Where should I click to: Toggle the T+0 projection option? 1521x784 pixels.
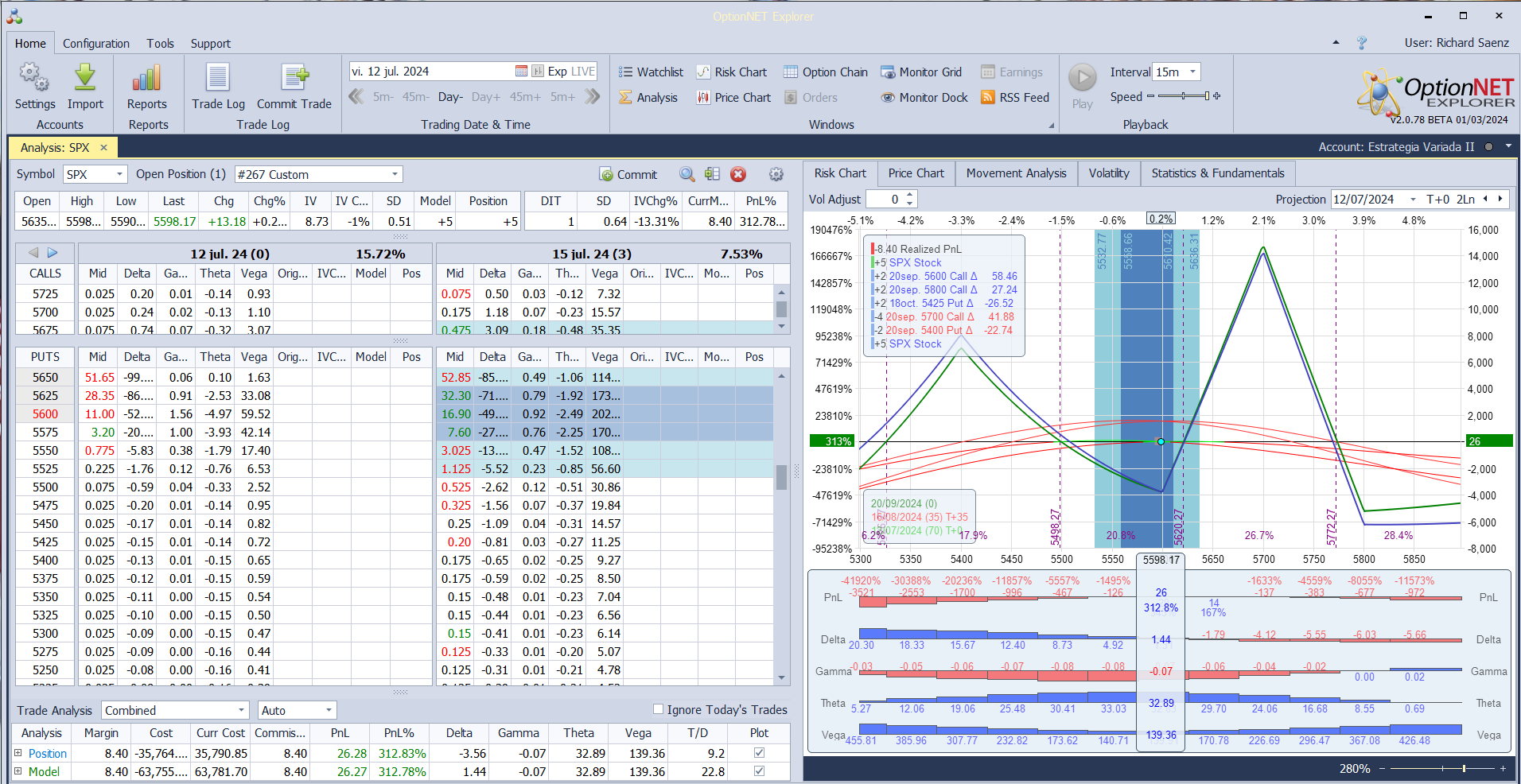click(1438, 199)
